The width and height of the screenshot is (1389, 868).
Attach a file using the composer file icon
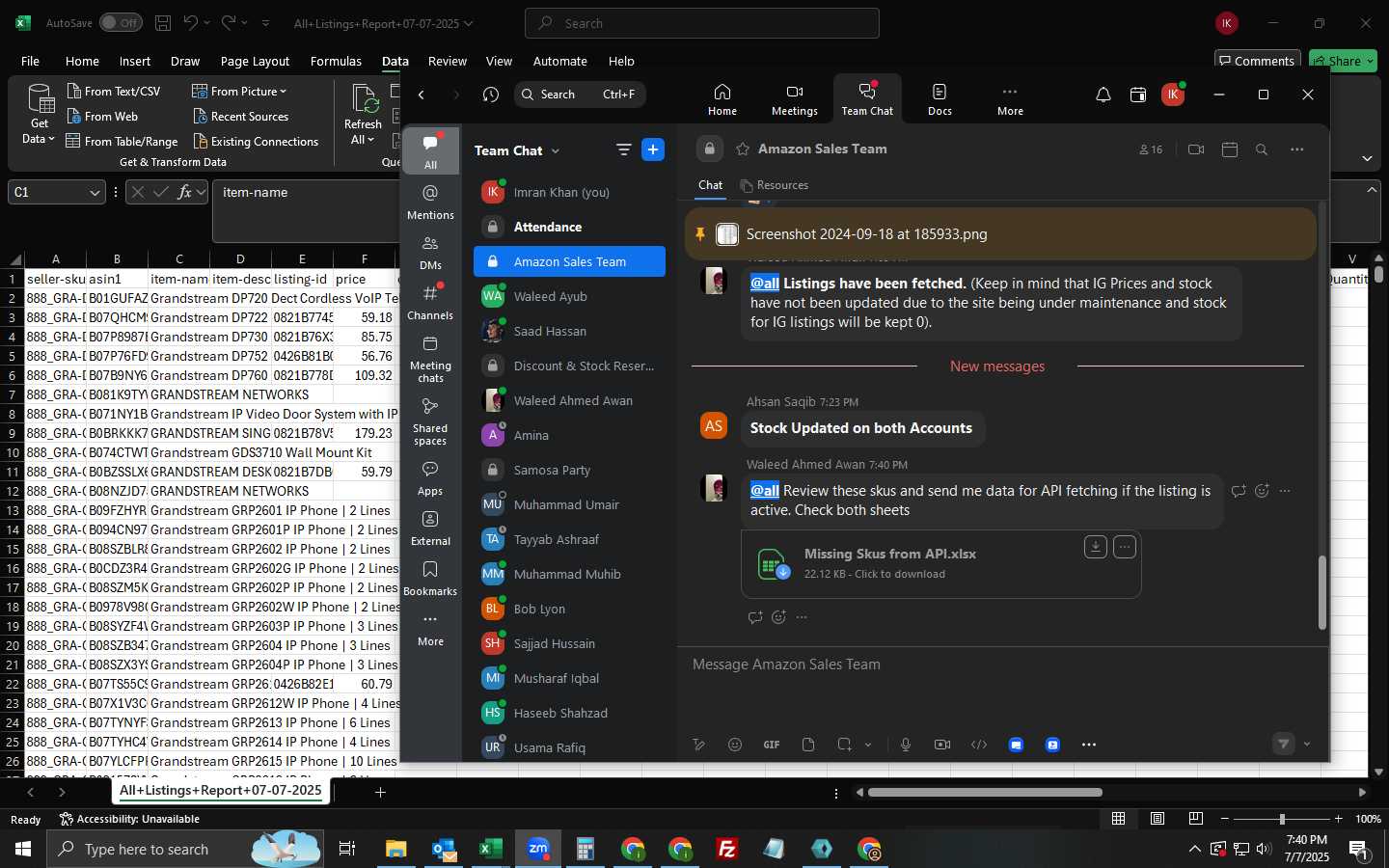tap(808, 745)
